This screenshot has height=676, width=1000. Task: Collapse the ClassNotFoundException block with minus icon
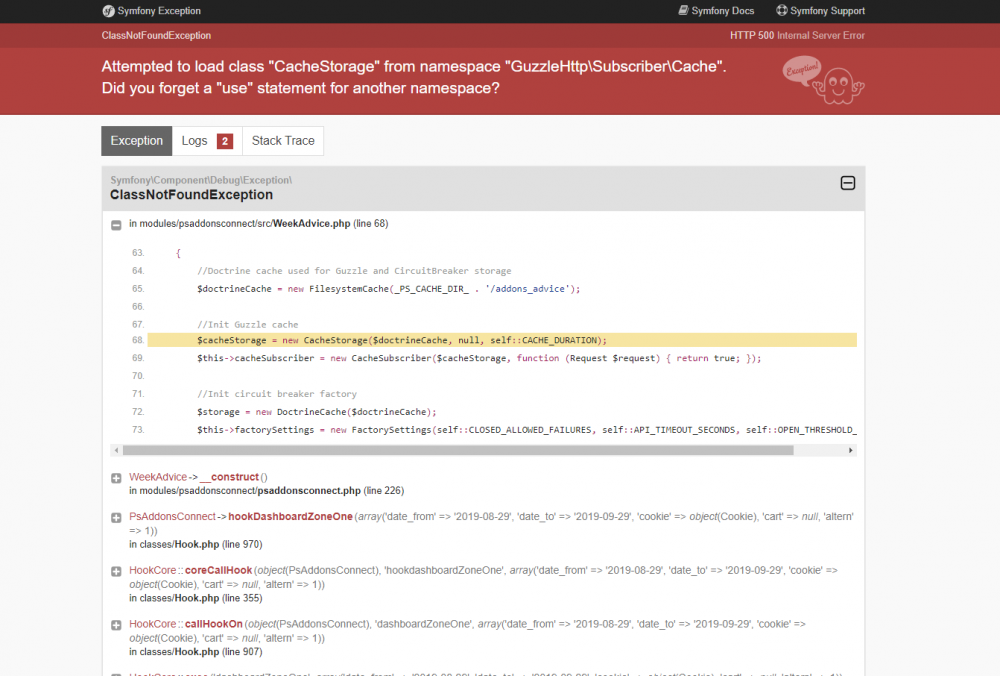pos(848,183)
